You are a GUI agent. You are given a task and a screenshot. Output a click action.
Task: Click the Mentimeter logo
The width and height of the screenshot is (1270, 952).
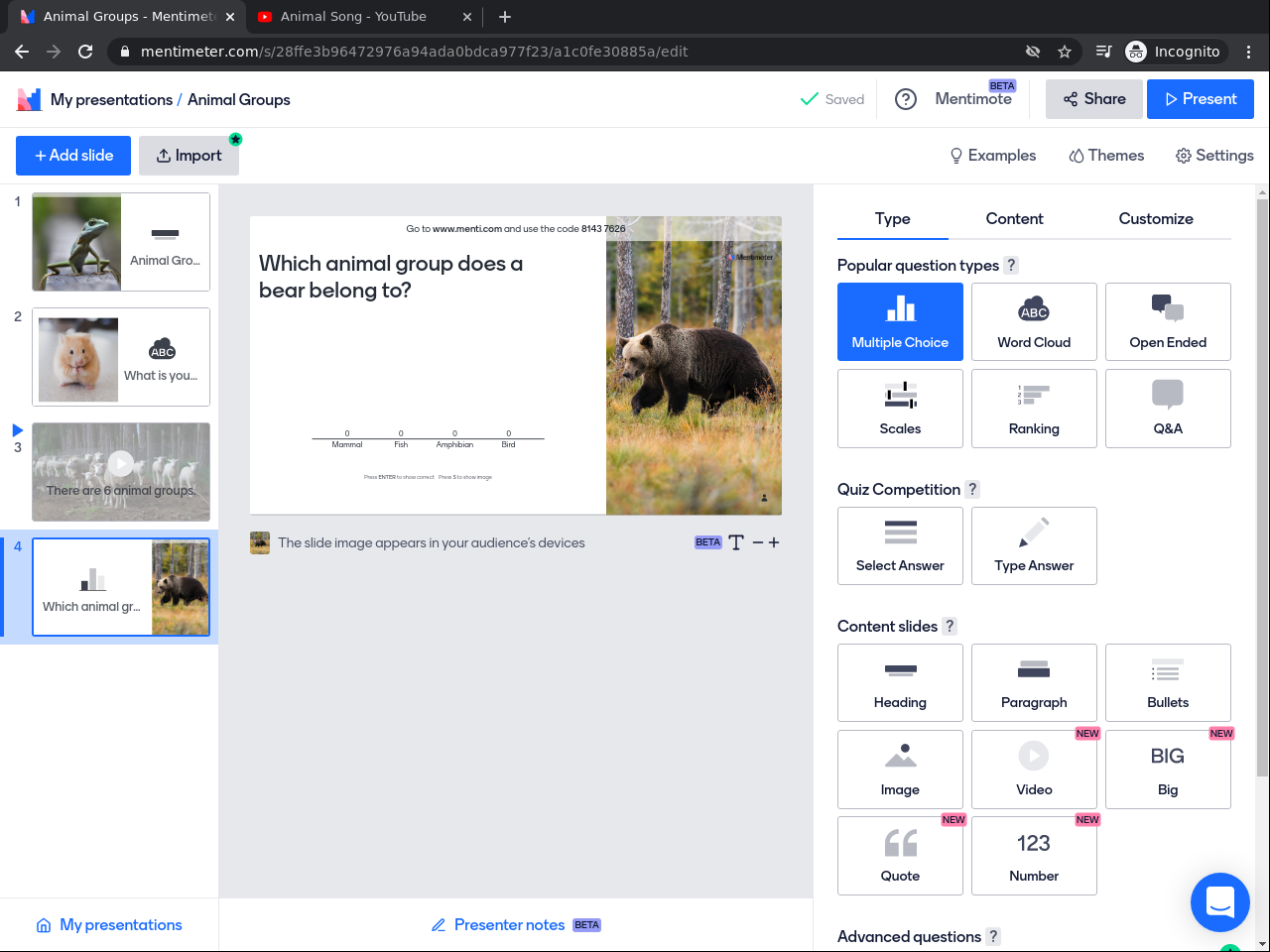tap(29, 99)
